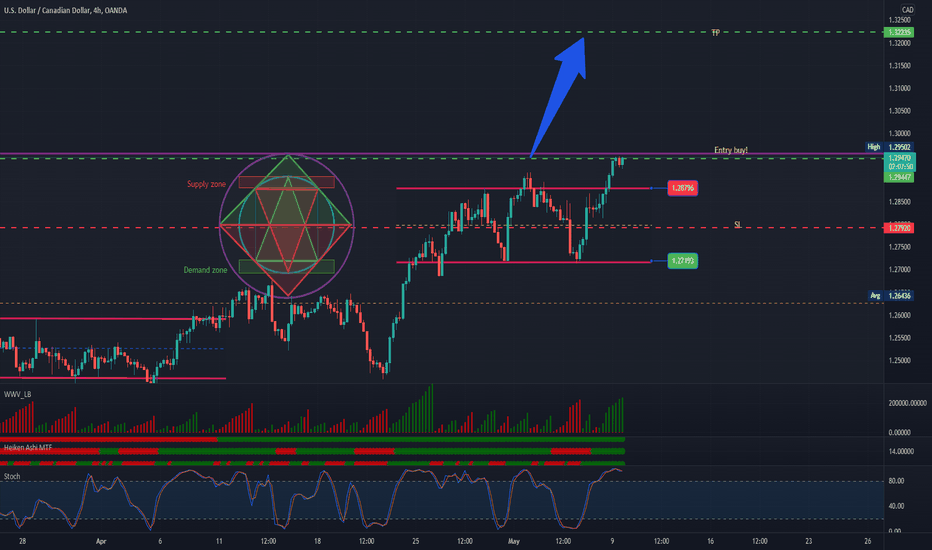Viewport: 932px width, 550px height.
Task: Click the 'May' date on time axis
Action: click(514, 542)
